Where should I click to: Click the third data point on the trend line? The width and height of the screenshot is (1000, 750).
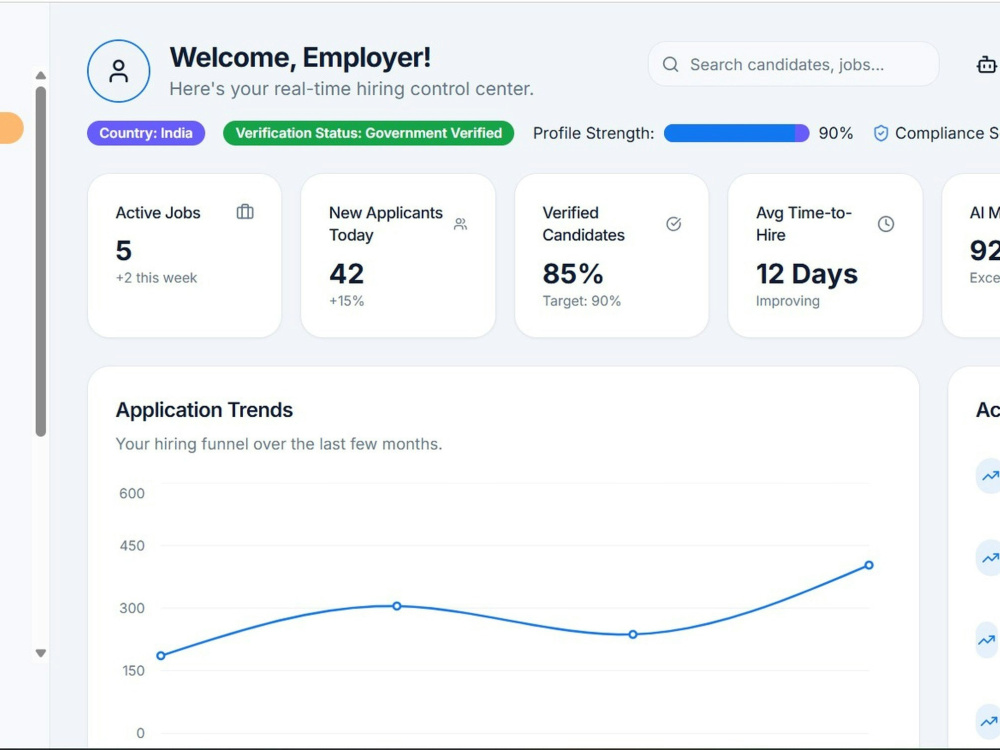point(633,635)
